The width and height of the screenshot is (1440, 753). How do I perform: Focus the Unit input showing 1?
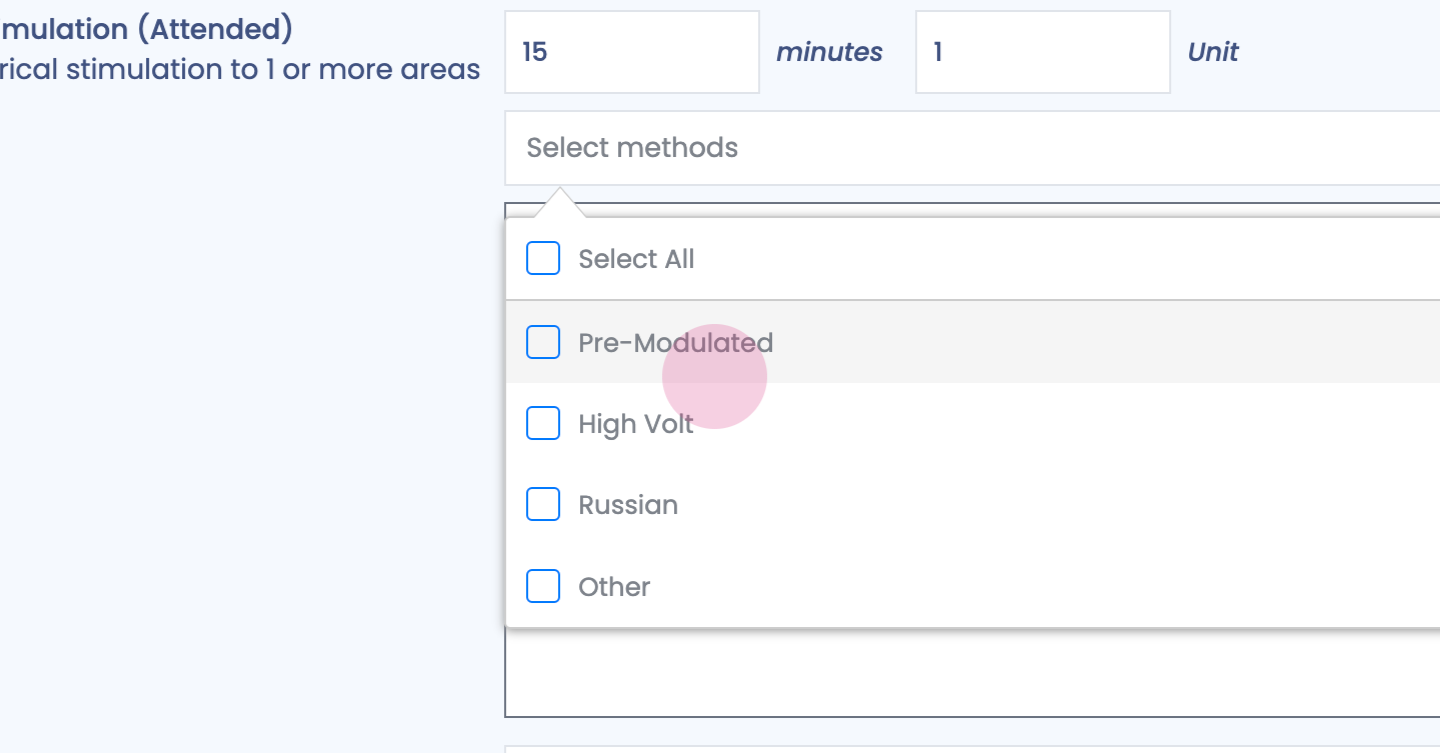coord(1042,52)
